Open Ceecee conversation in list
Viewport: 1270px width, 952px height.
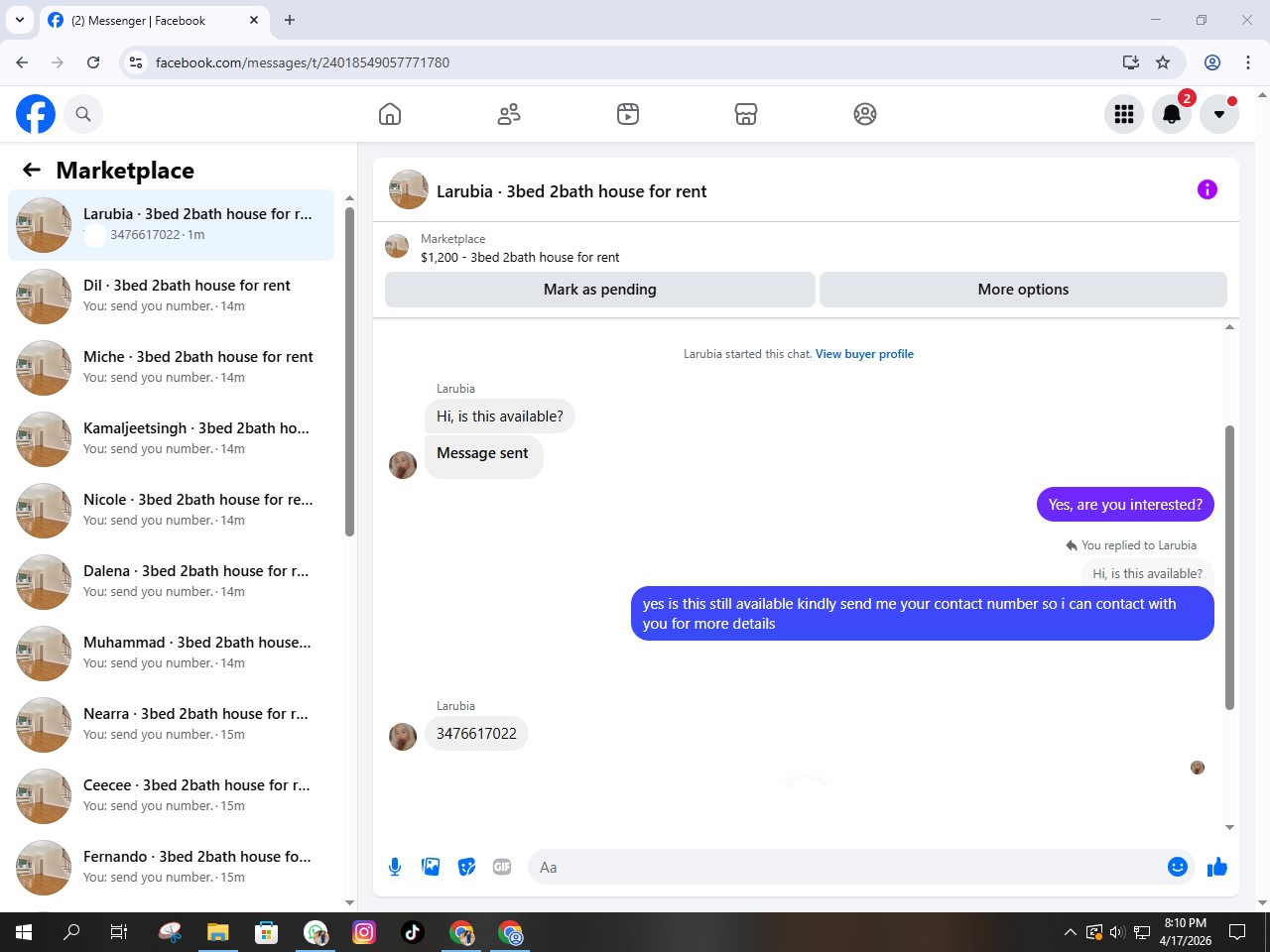pyautogui.click(x=171, y=796)
